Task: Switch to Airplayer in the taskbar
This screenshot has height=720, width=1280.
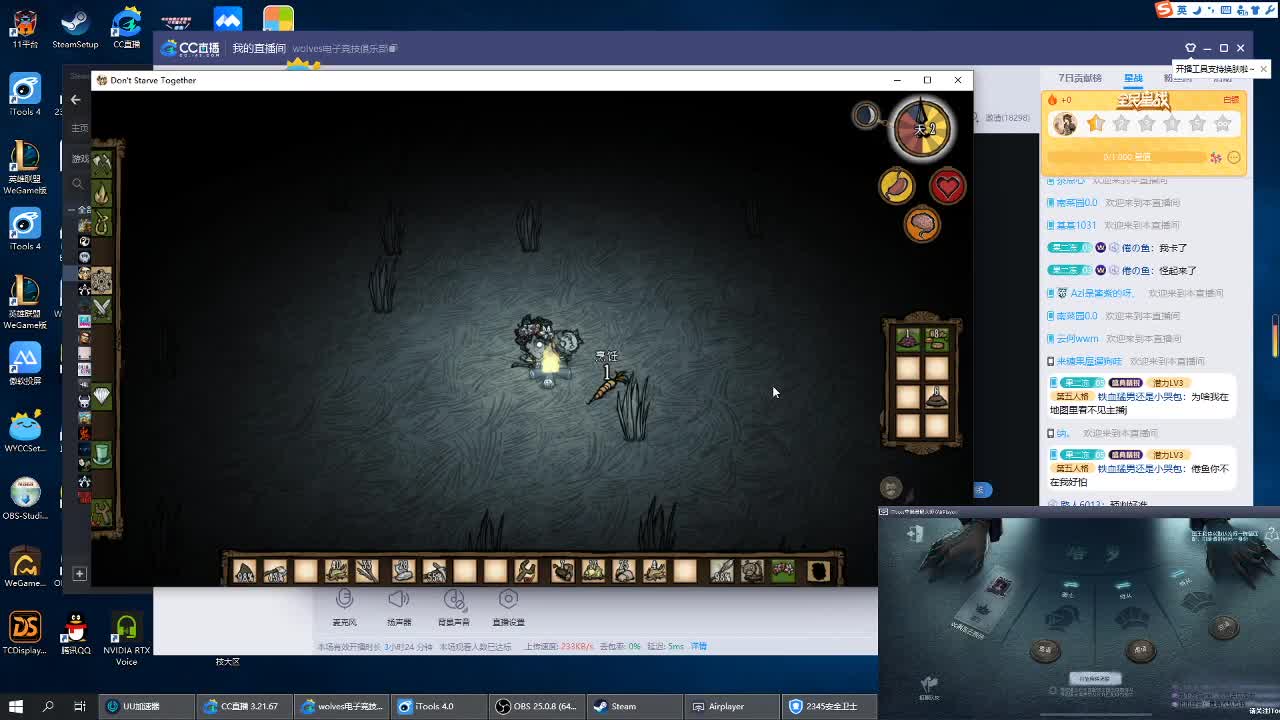Action: click(730, 706)
